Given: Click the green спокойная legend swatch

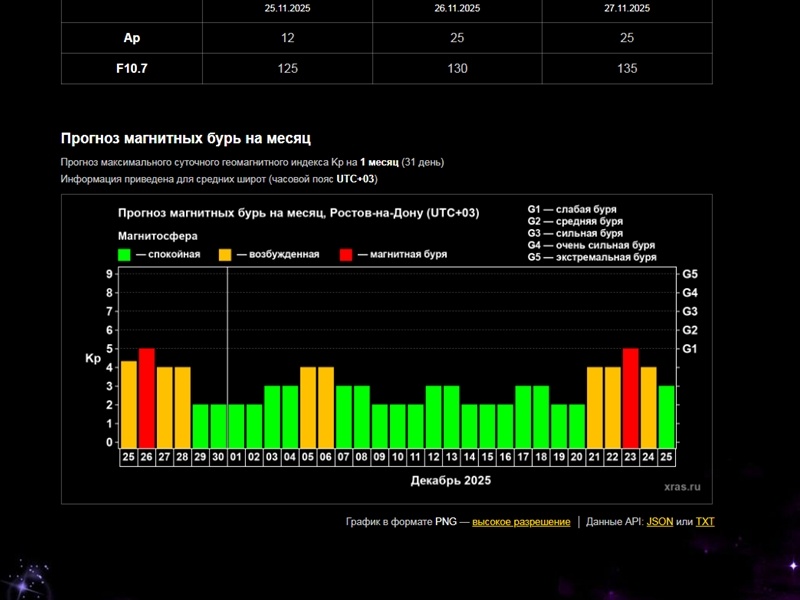Looking at the screenshot, I should [x=124, y=255].
